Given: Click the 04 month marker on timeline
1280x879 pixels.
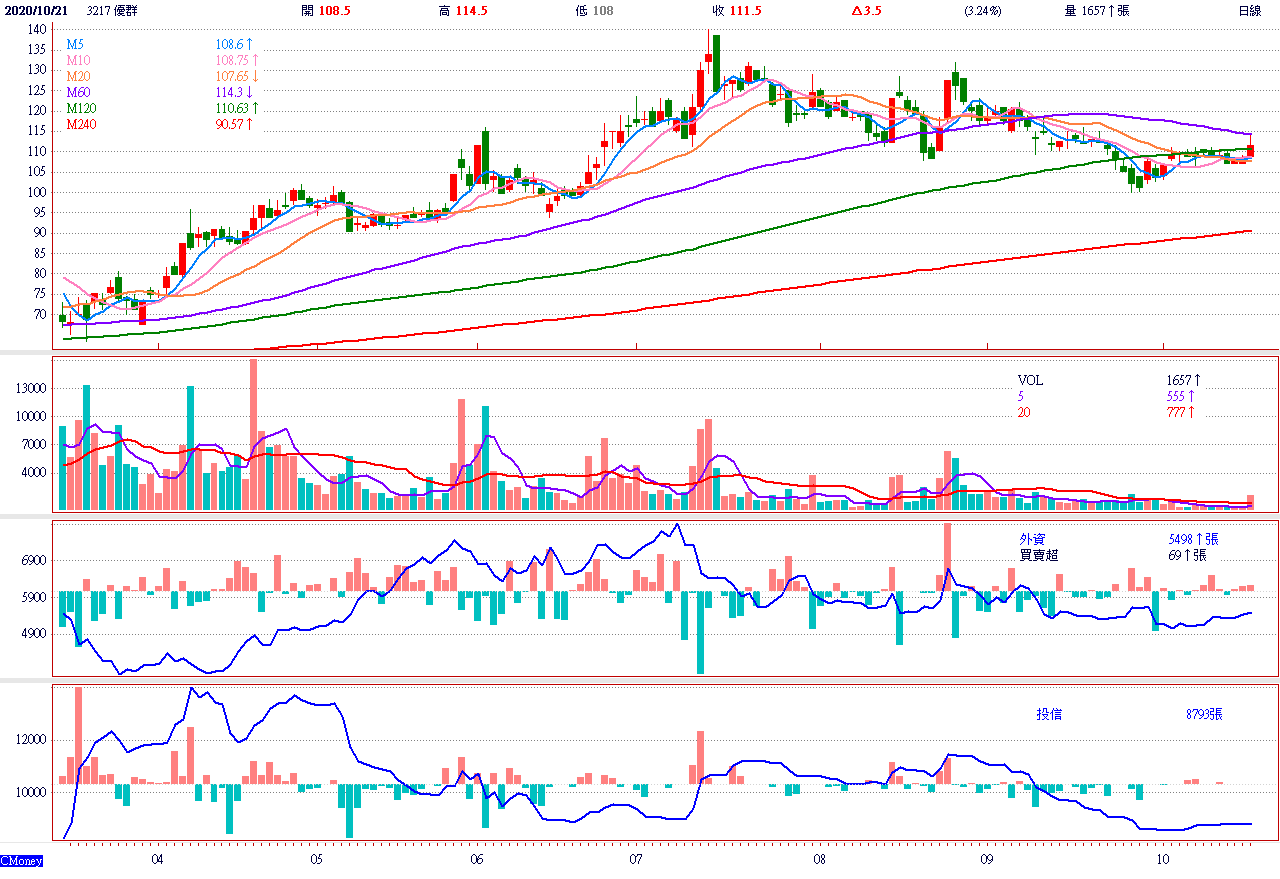Looking at the screenshot, I should [x=157, y=860].
